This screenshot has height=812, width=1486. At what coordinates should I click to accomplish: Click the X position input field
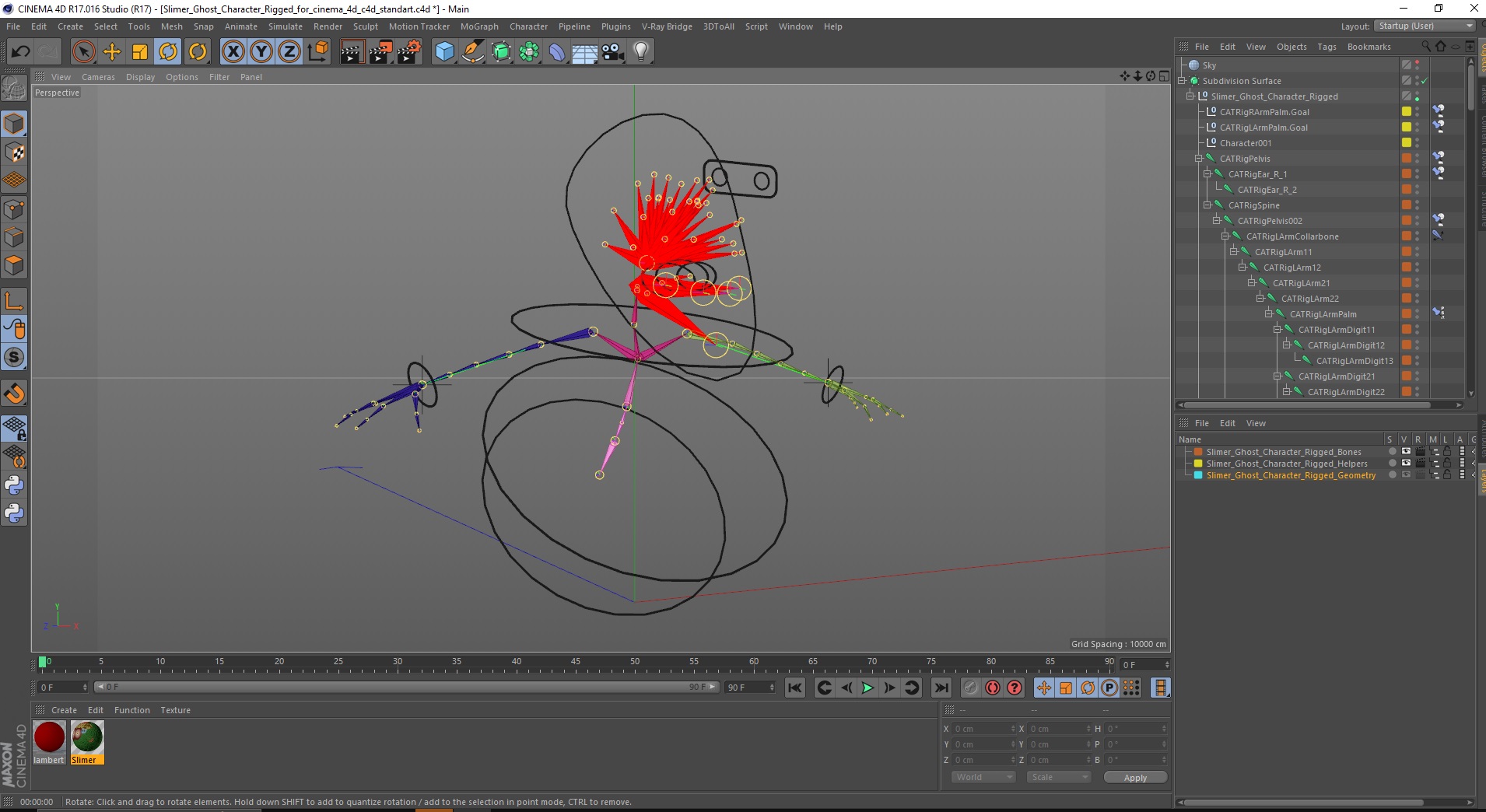click(x=984, y=729)
